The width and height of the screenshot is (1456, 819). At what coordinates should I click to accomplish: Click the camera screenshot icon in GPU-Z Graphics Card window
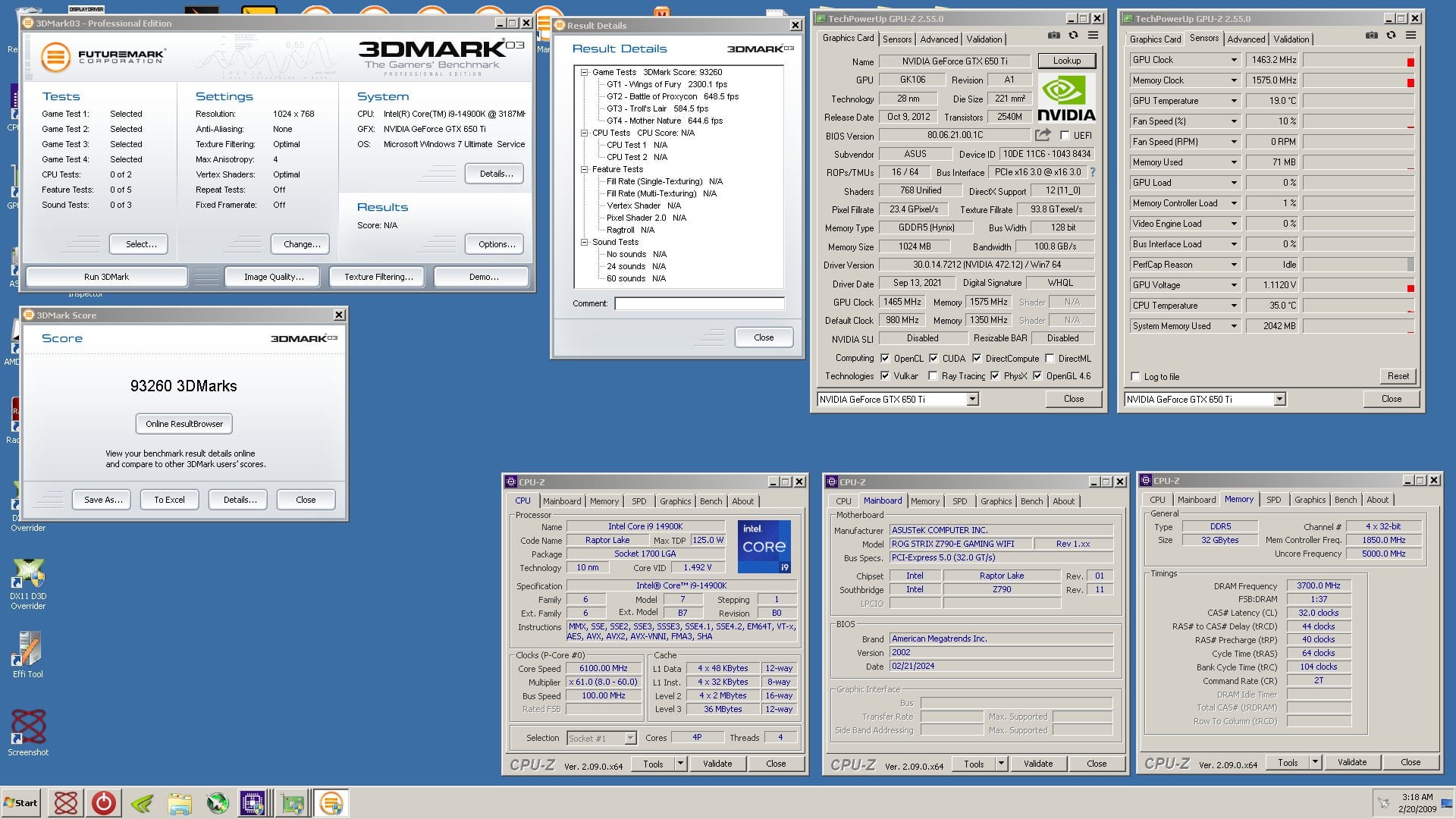1054,36
